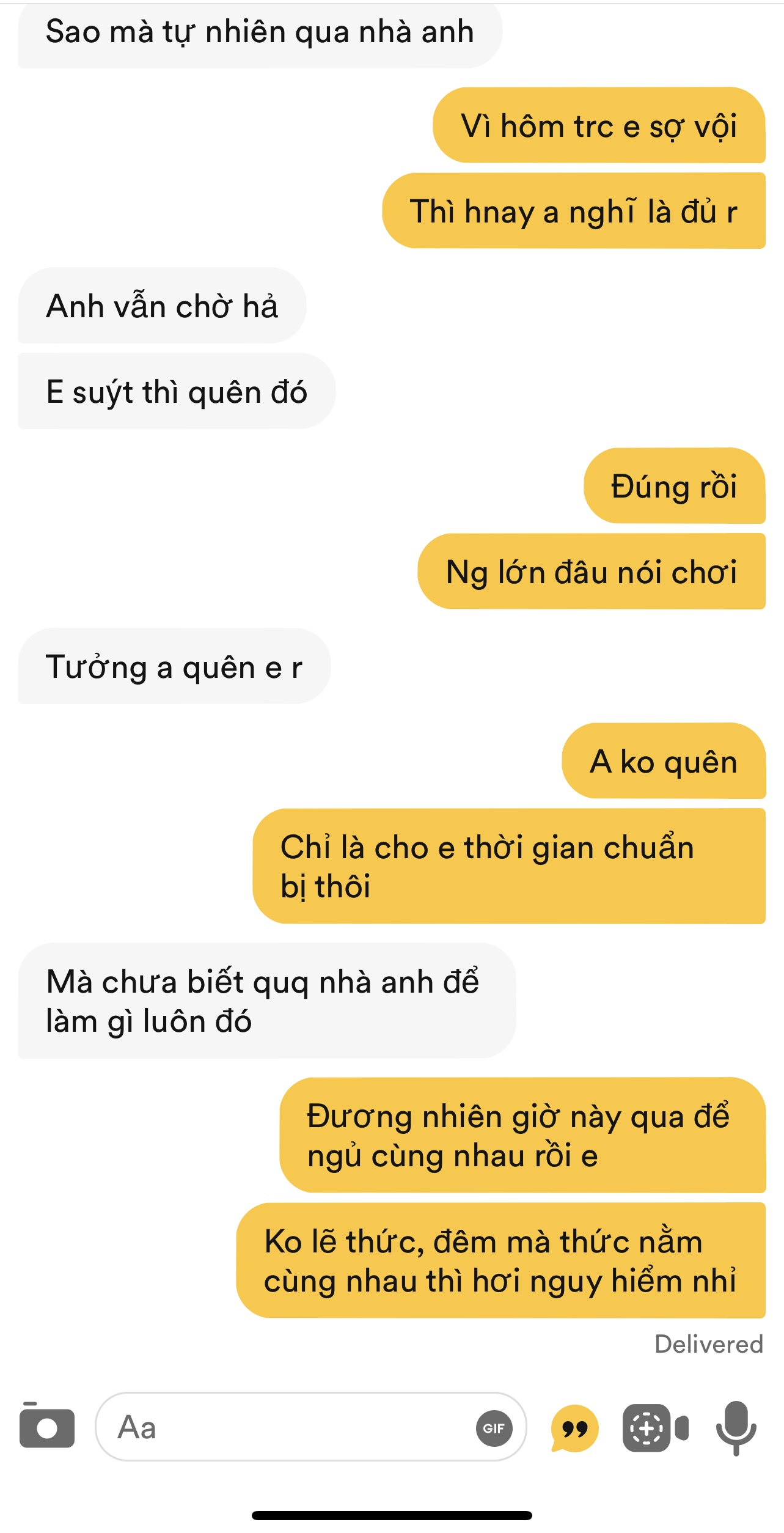Select the "Anh vẫn chờ hả" message
Screen dimensions: 784x1533
tap(162, 305)
